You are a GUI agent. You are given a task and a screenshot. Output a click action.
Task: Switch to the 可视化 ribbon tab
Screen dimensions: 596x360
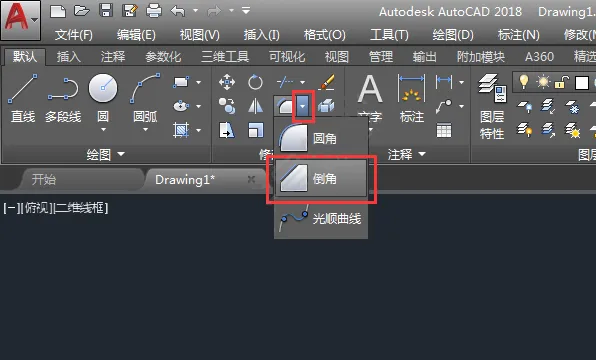pyautogui.click(x=287, y=57)
